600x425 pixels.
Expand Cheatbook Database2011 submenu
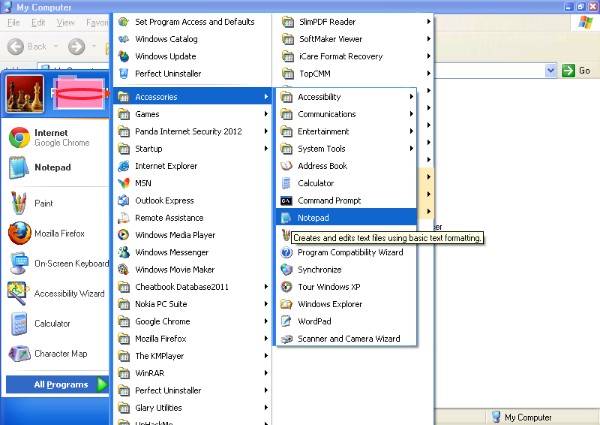(266, 287)
